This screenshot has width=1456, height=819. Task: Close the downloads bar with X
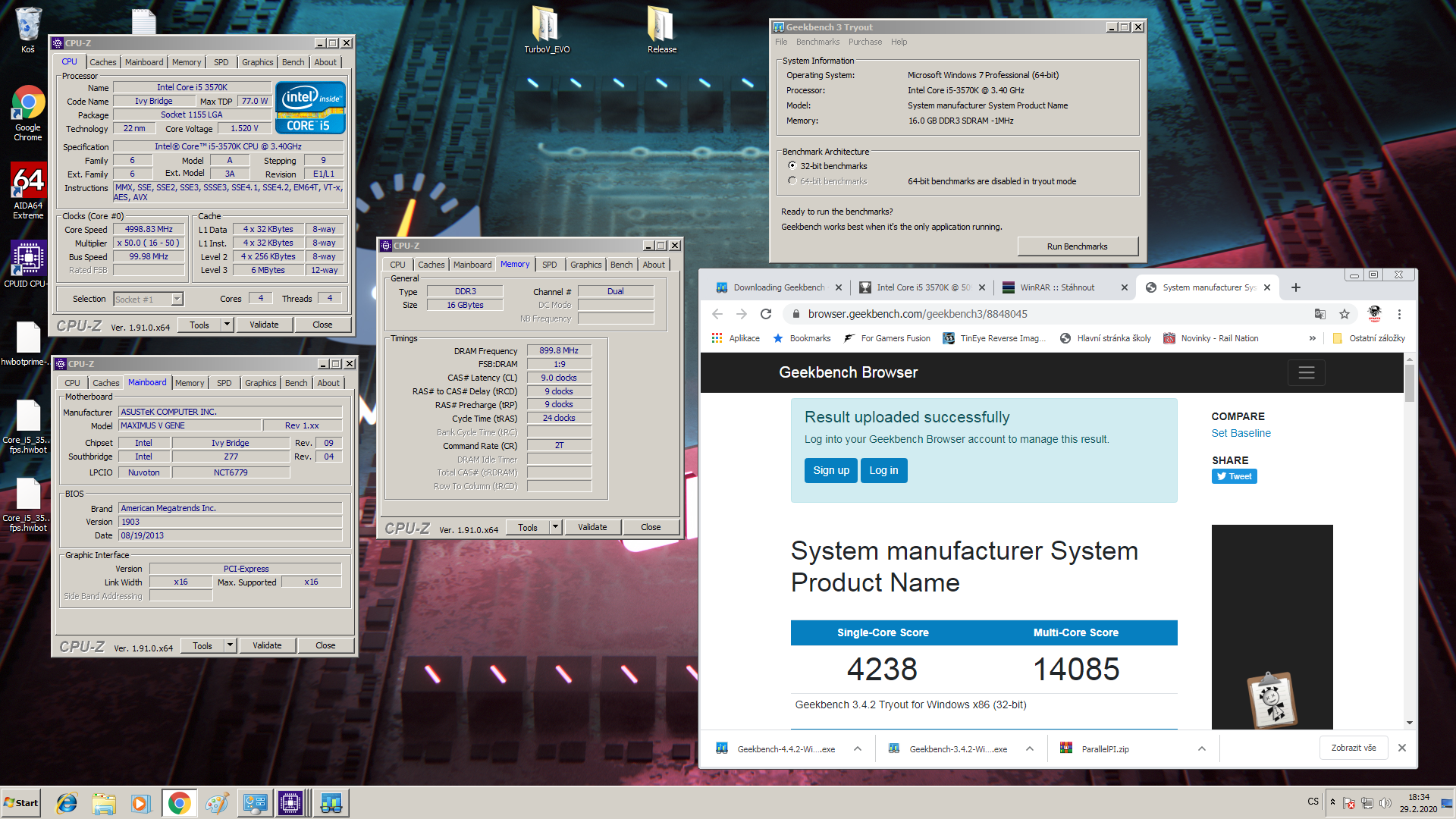[1401, 748]
